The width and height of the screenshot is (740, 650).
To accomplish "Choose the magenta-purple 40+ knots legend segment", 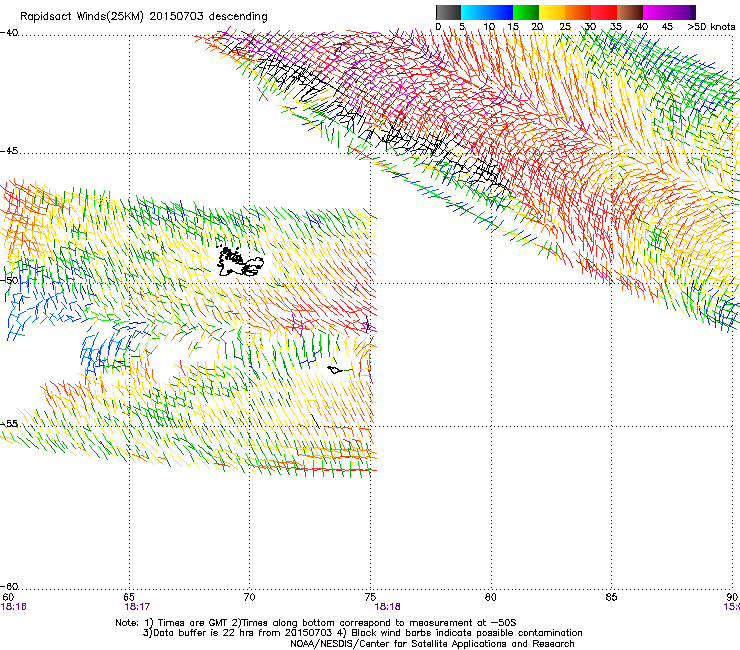I will point(669,12).
